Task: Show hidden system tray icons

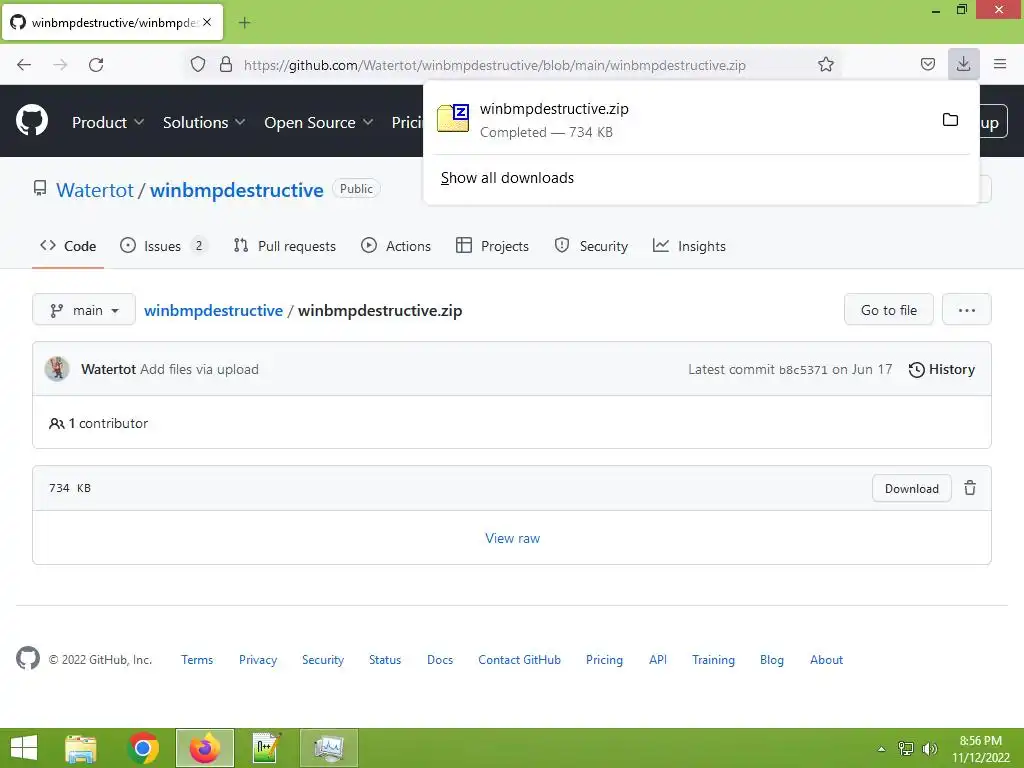Action: point(882,749)
